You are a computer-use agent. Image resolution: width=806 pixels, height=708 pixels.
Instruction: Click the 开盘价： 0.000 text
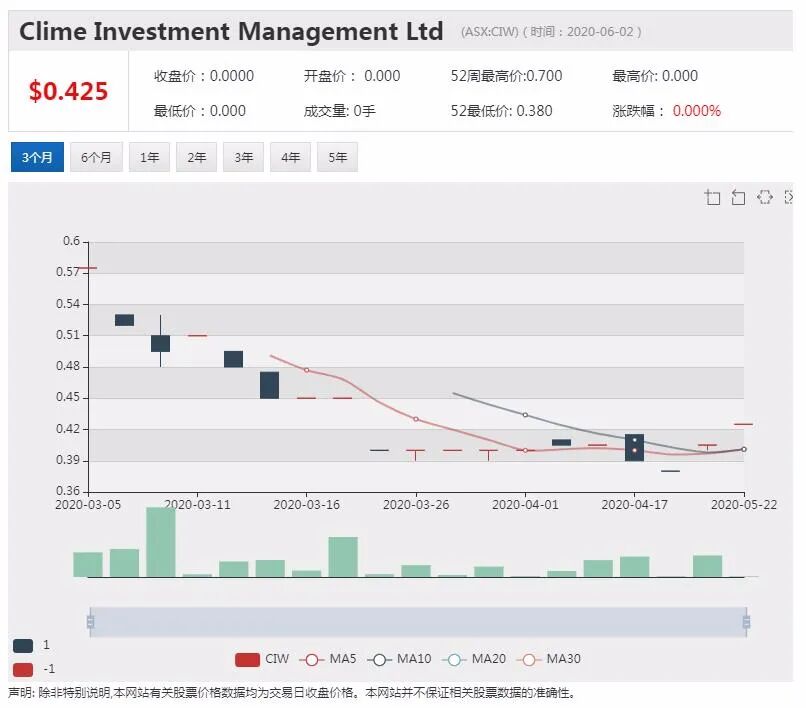(352, 76)
